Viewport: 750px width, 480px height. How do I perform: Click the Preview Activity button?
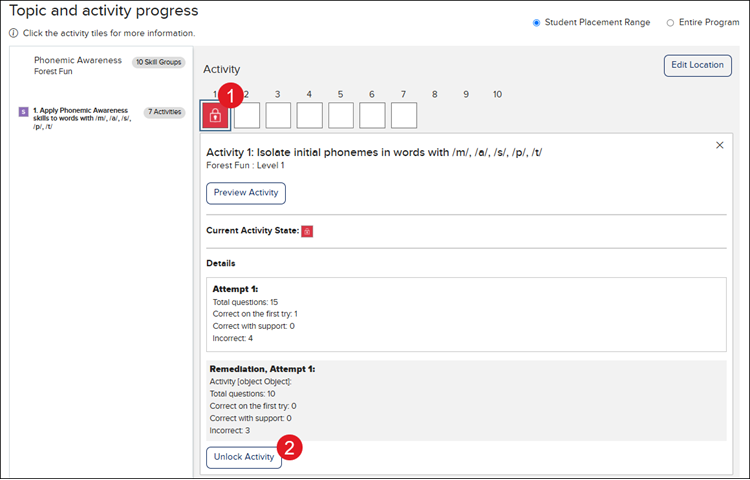(x=246, y=193)
